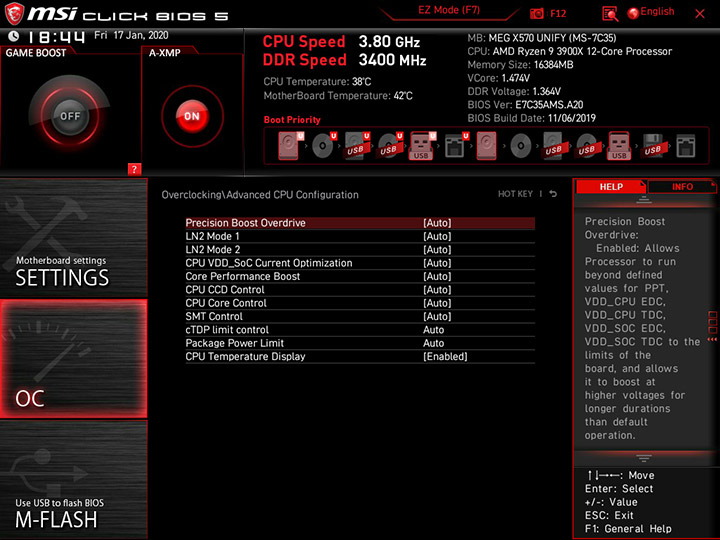720x540 pixels.
Task: Select the last network boot icon
Action: pyautogui.click(x=686, y=146)
